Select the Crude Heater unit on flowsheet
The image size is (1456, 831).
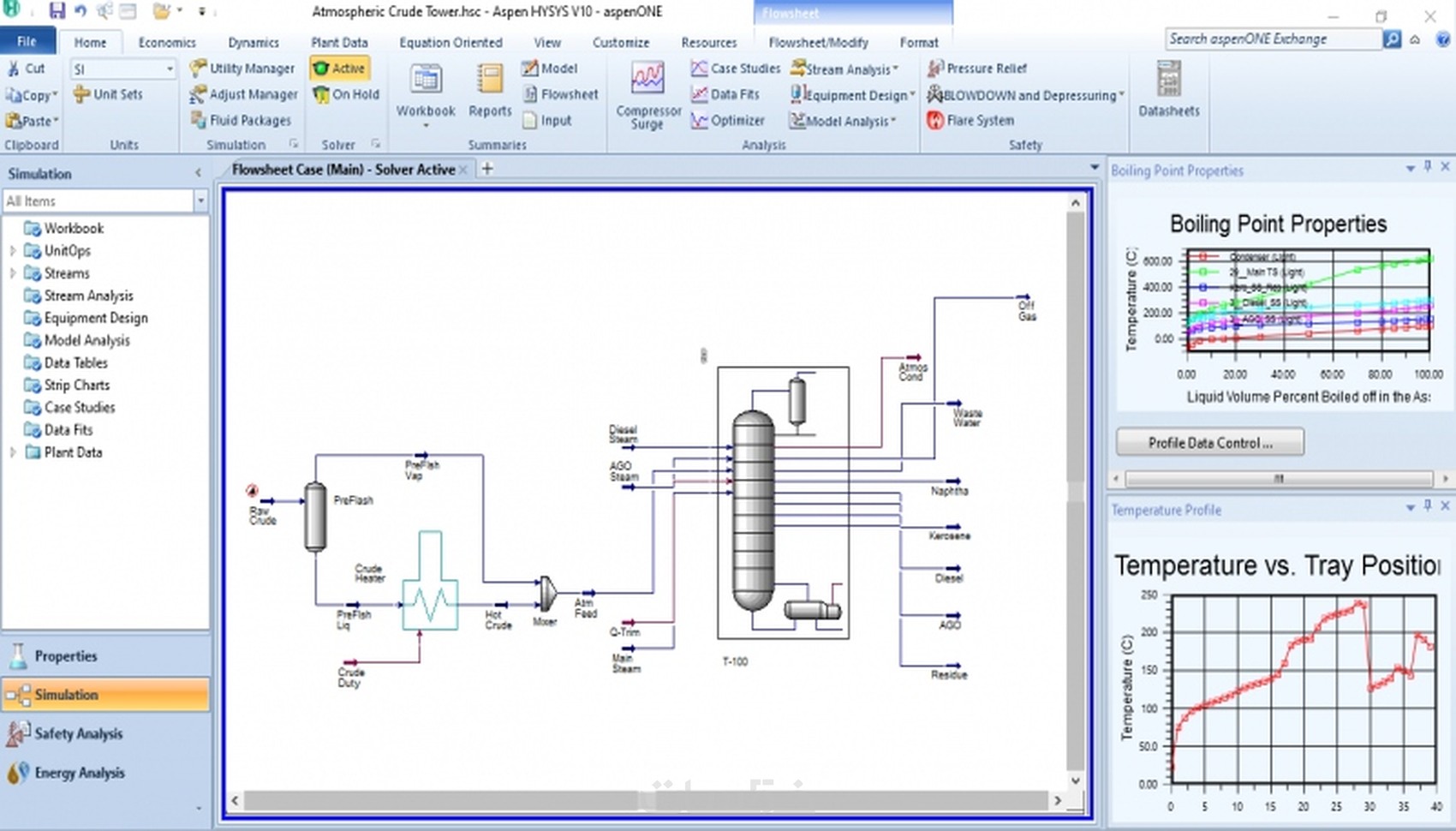(x=430, y=580)
